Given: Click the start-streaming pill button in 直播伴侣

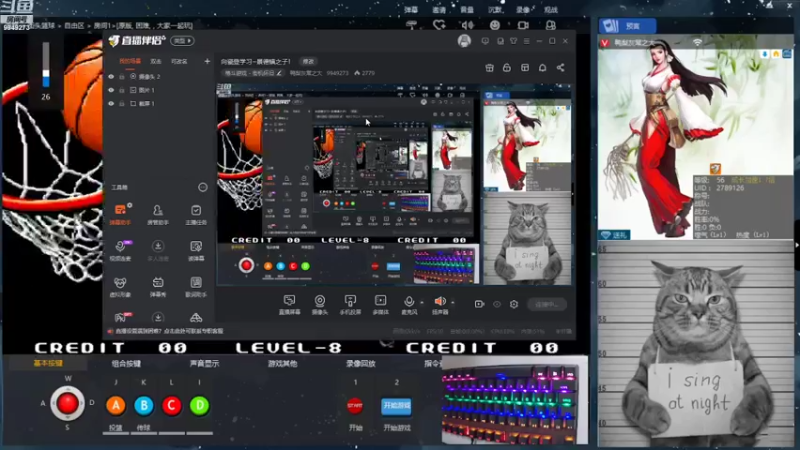Looking at the screenshot, I should click(546, 304).
